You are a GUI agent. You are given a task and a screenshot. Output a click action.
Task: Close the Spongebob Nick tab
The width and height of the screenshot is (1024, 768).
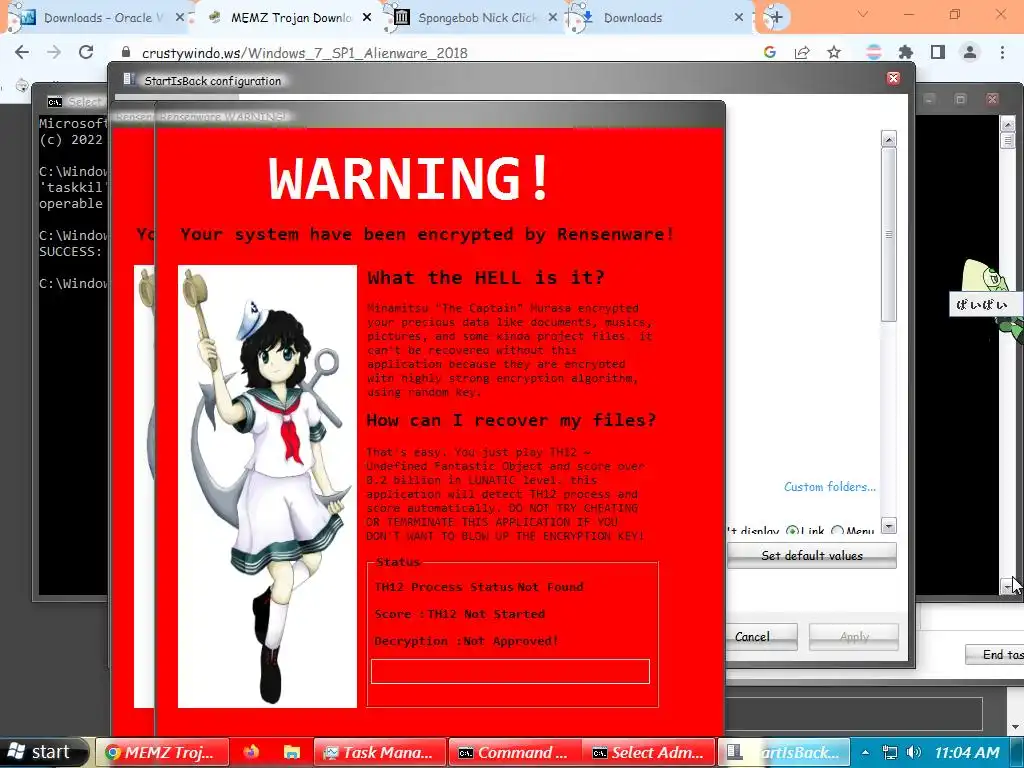pyautogui.click(x=552, y=18)
